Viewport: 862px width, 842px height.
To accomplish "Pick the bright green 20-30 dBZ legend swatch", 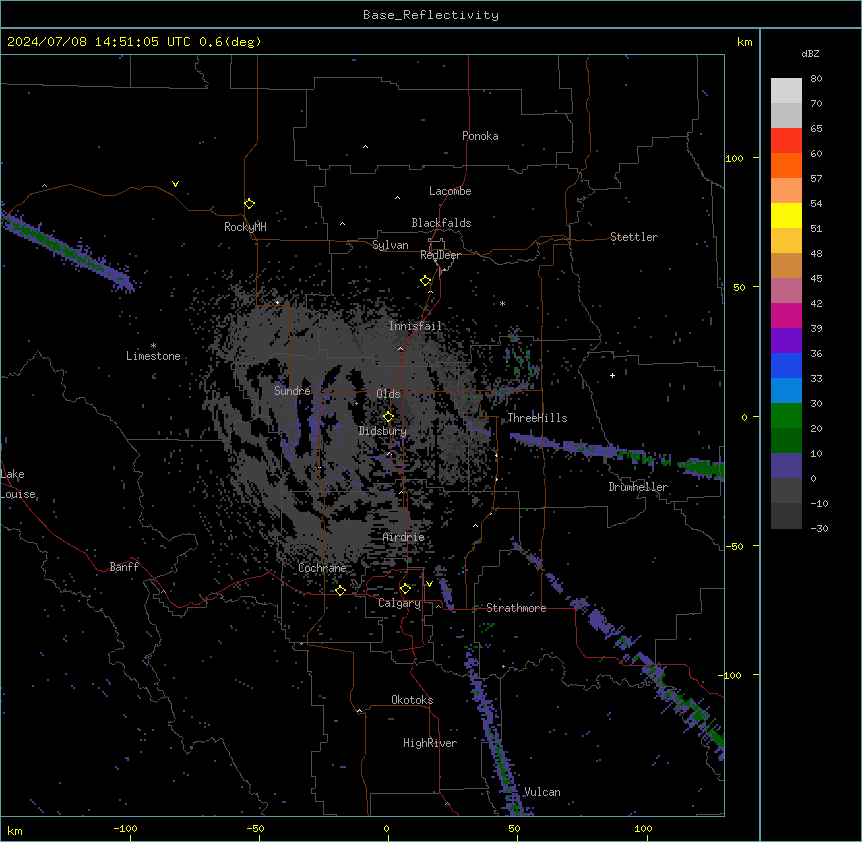I will (x=786, y=416).
